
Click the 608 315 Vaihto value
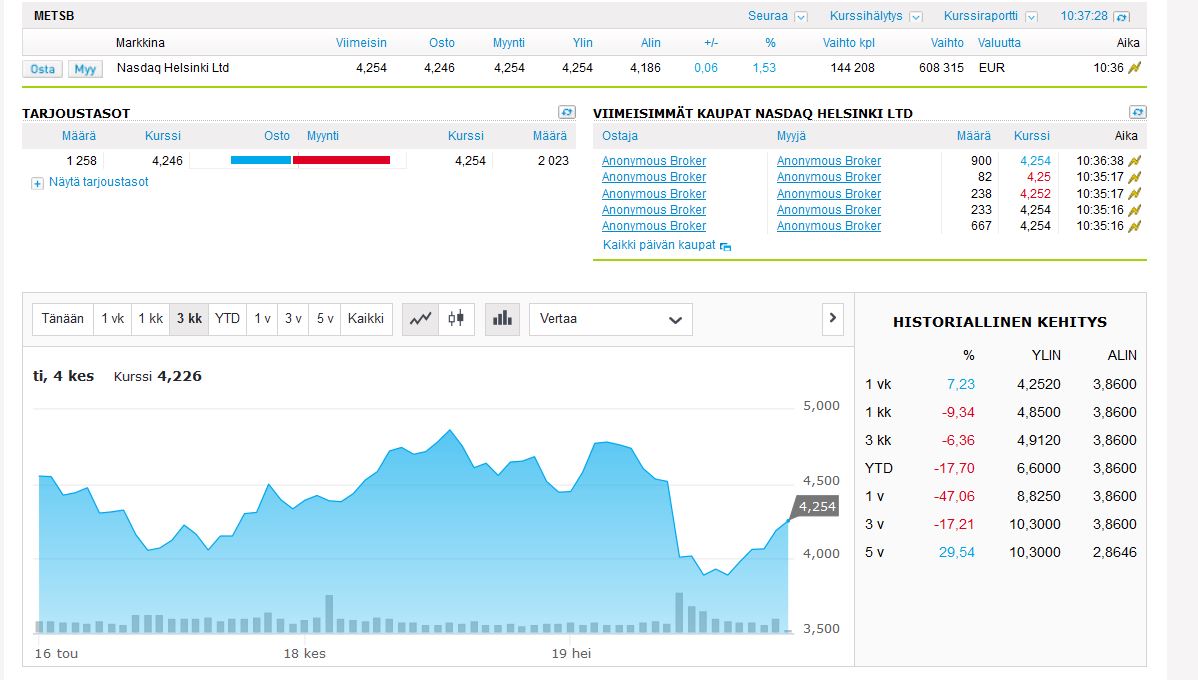941,68
